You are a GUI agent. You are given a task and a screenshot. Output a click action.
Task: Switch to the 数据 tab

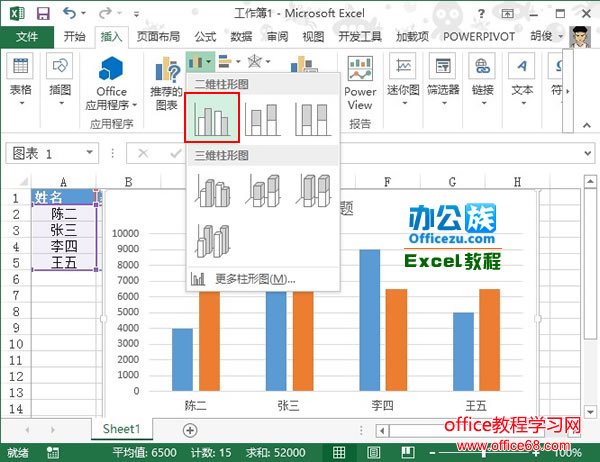point(241,37)
